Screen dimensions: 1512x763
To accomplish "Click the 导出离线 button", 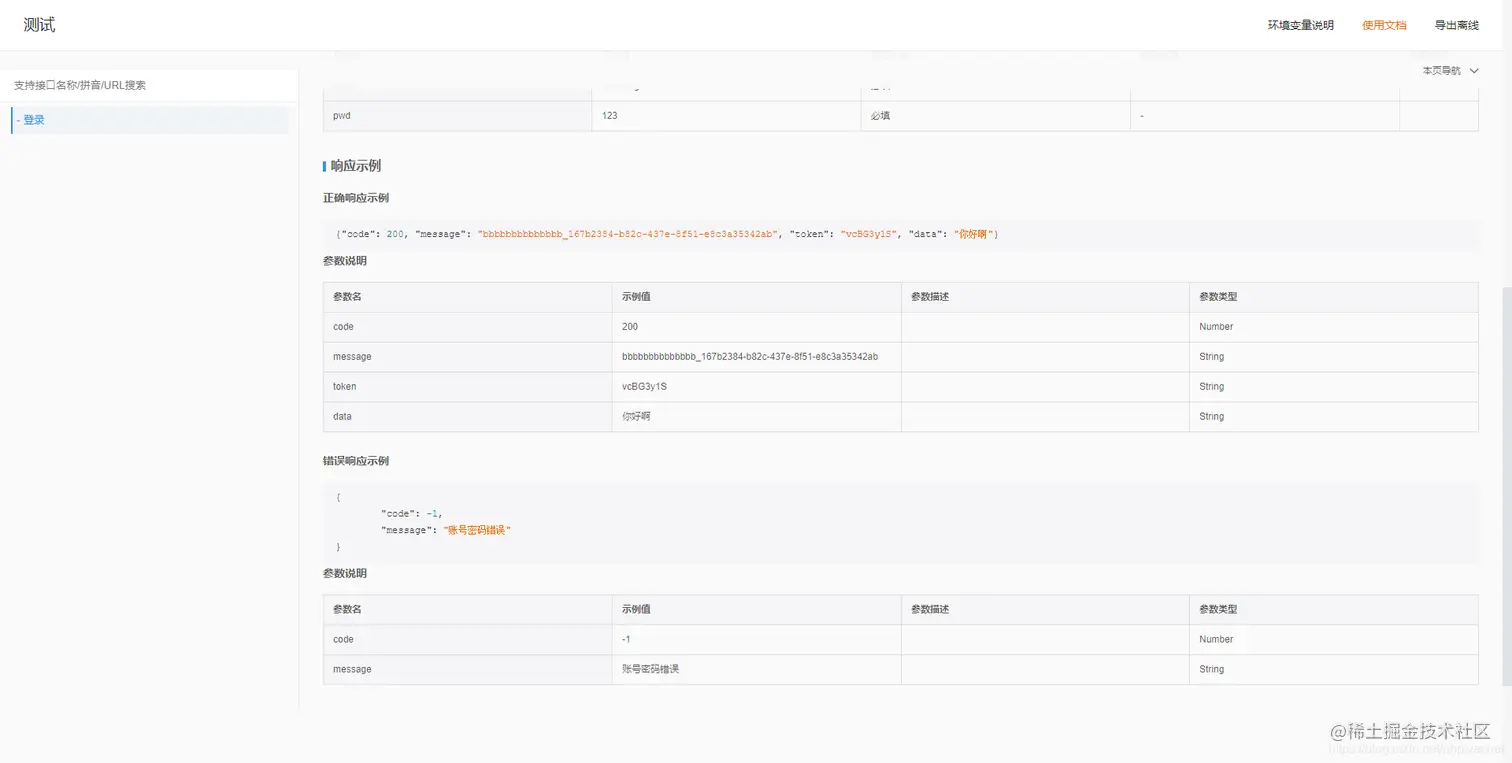I will click(1456, 25).
